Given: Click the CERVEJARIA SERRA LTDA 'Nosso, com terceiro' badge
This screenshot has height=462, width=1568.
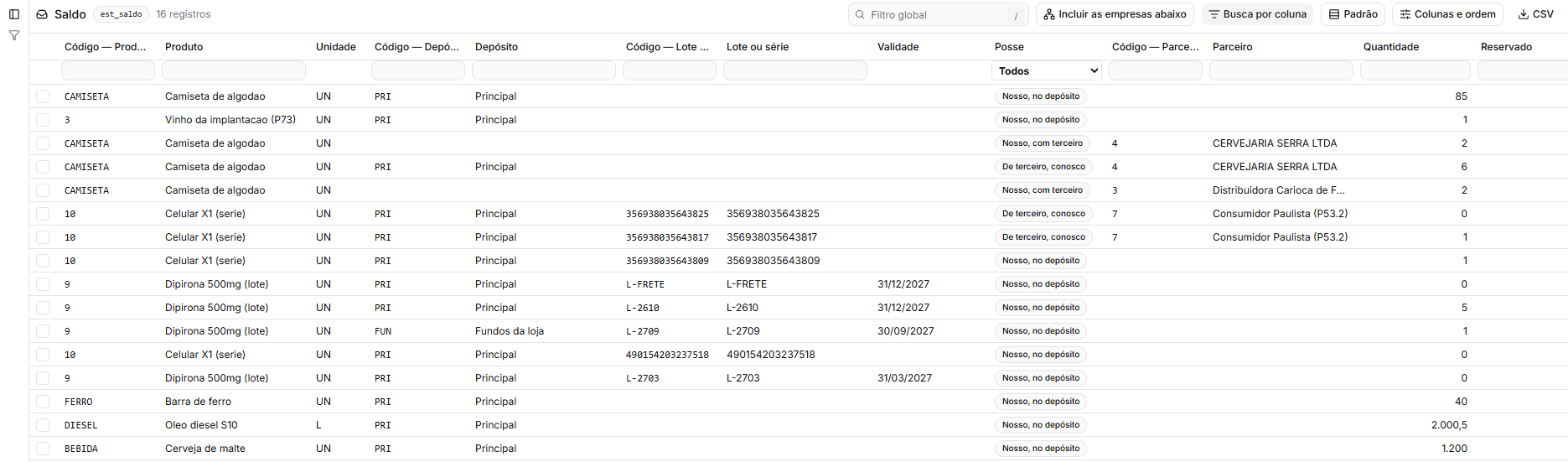Looking at the screenshot, I should (x=1042, y=143).
